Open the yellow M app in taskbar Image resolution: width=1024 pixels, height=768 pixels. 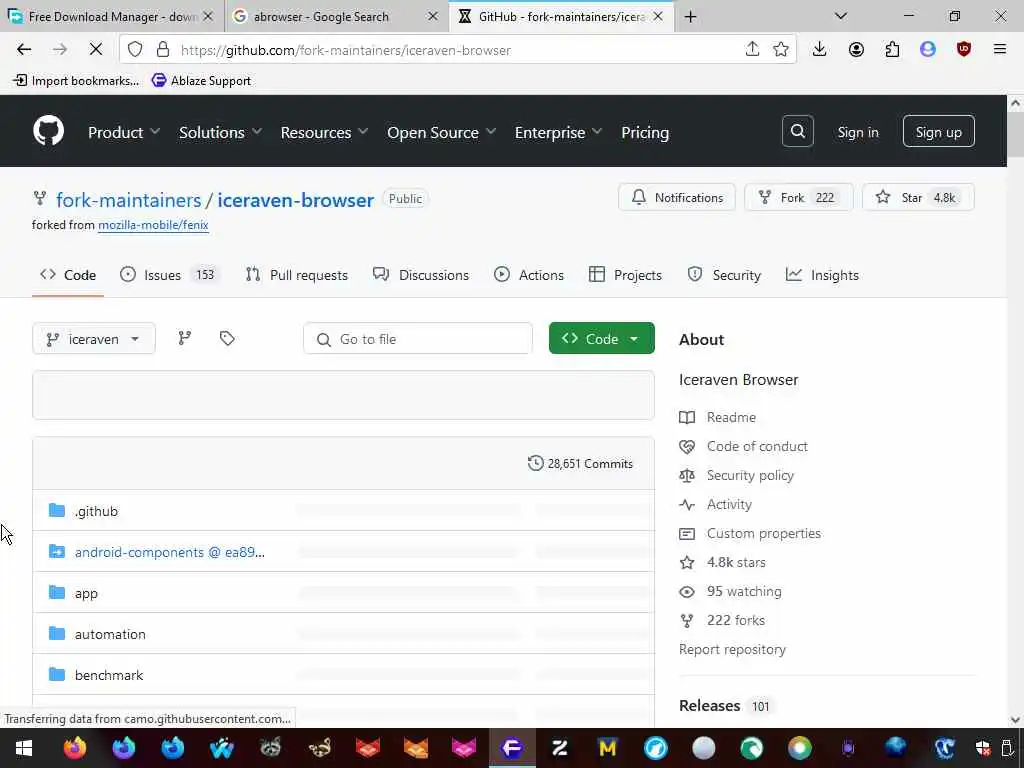[x=607, y=748]
